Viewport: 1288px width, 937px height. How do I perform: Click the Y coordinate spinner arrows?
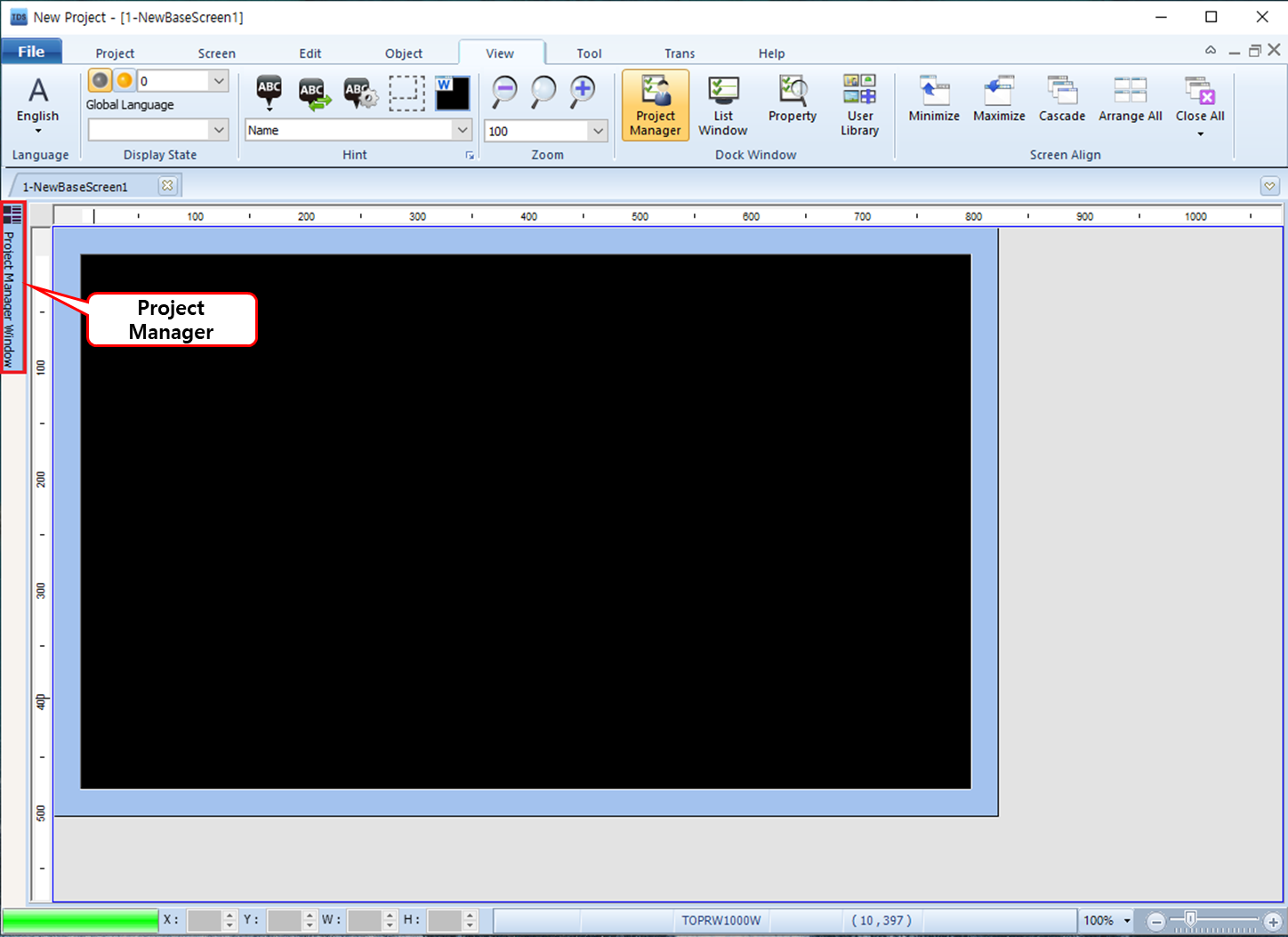tap(310, 920)
